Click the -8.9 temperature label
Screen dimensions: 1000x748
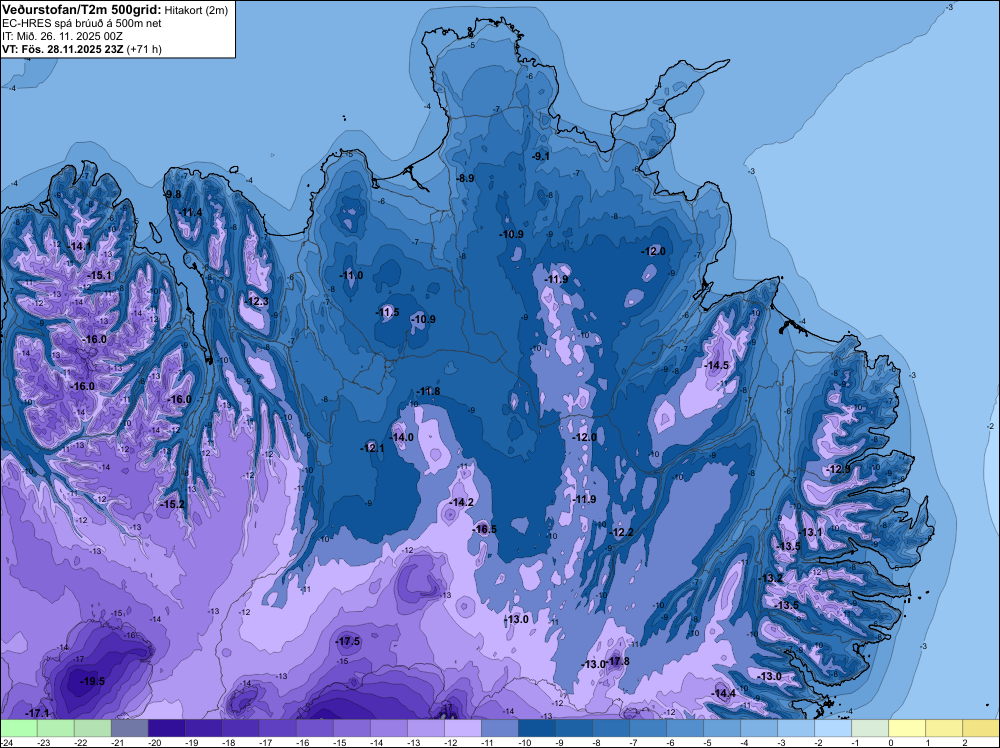(x=466, y=179)
